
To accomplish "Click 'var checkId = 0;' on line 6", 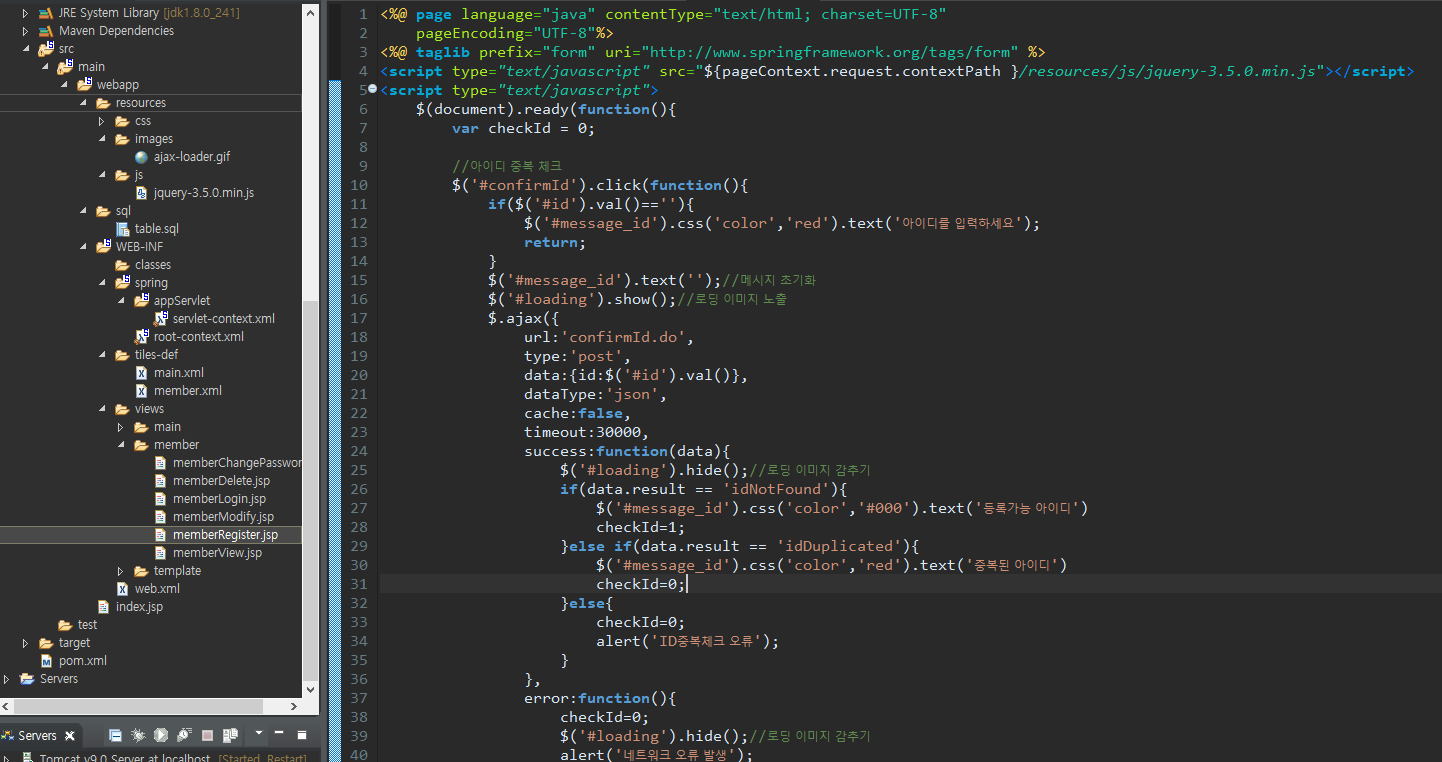I will click(x=523, y=128).
